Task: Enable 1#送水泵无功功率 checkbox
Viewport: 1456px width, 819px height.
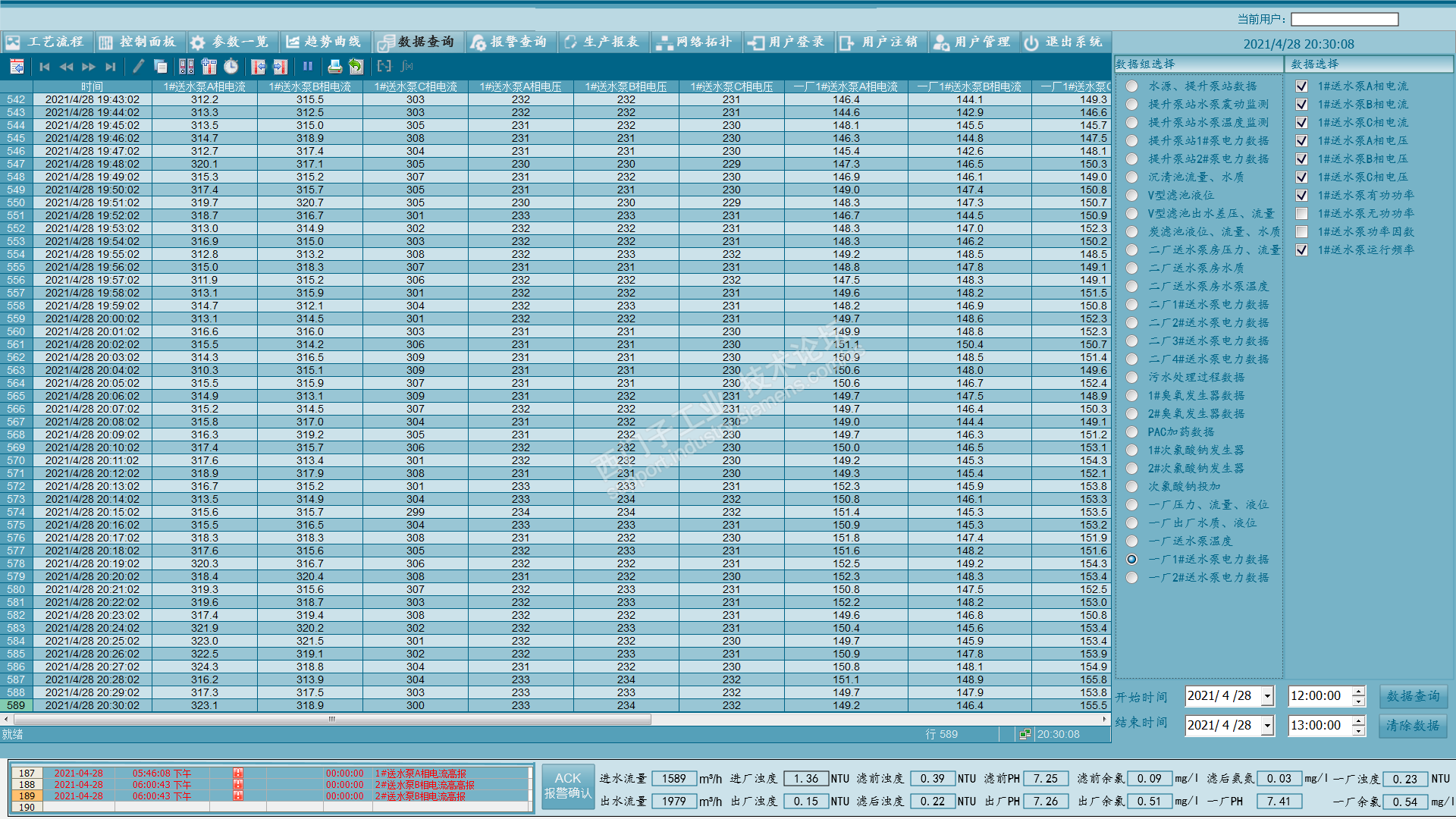Action: [1301, 214]
